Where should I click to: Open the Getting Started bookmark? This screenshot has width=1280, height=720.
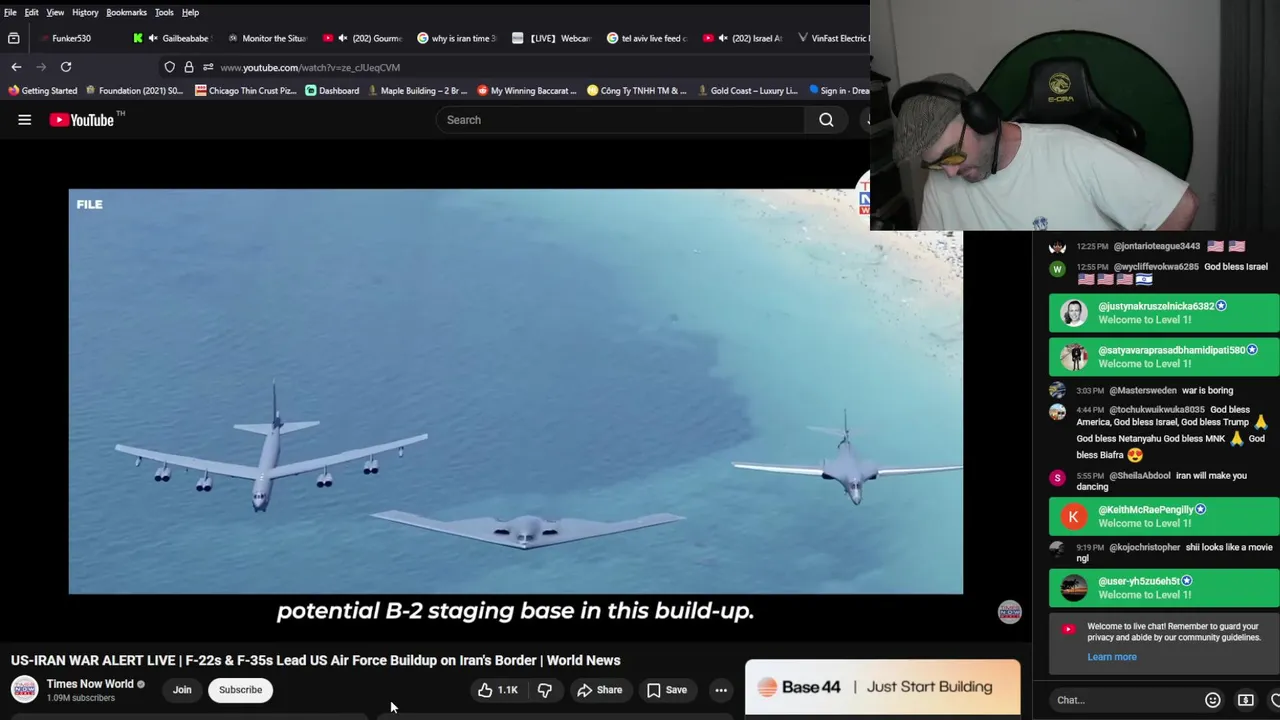tap(42, 91)
